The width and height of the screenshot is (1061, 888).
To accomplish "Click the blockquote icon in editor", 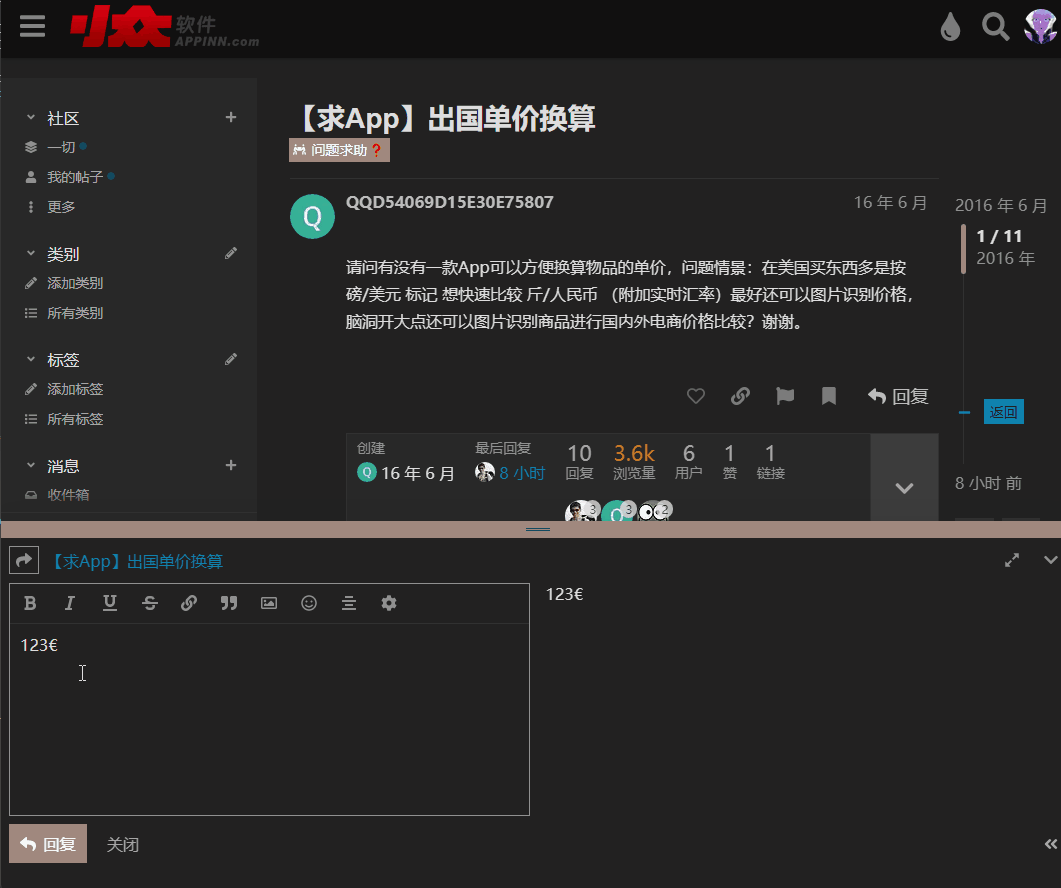I will [x=229, y=603].
